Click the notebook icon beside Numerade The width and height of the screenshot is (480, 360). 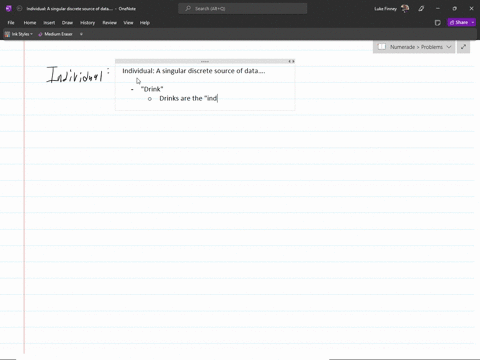(382, 47)
